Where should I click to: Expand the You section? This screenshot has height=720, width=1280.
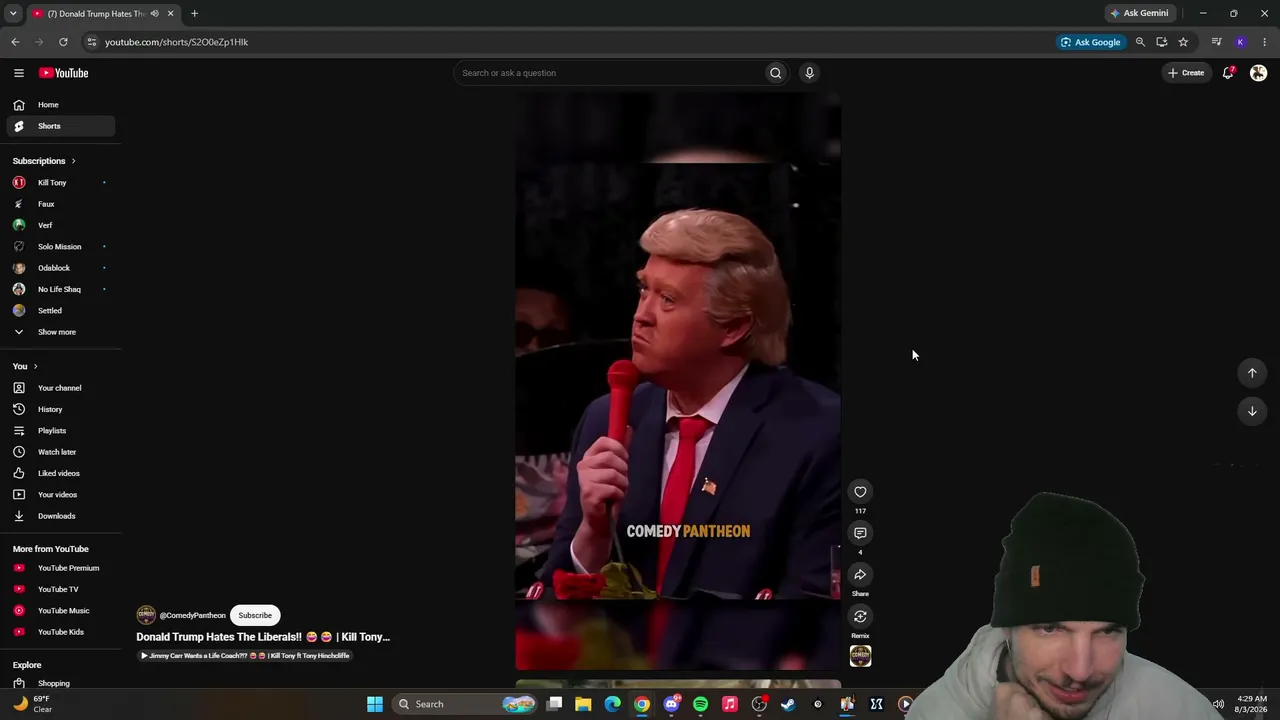click(x=25, y=366)
